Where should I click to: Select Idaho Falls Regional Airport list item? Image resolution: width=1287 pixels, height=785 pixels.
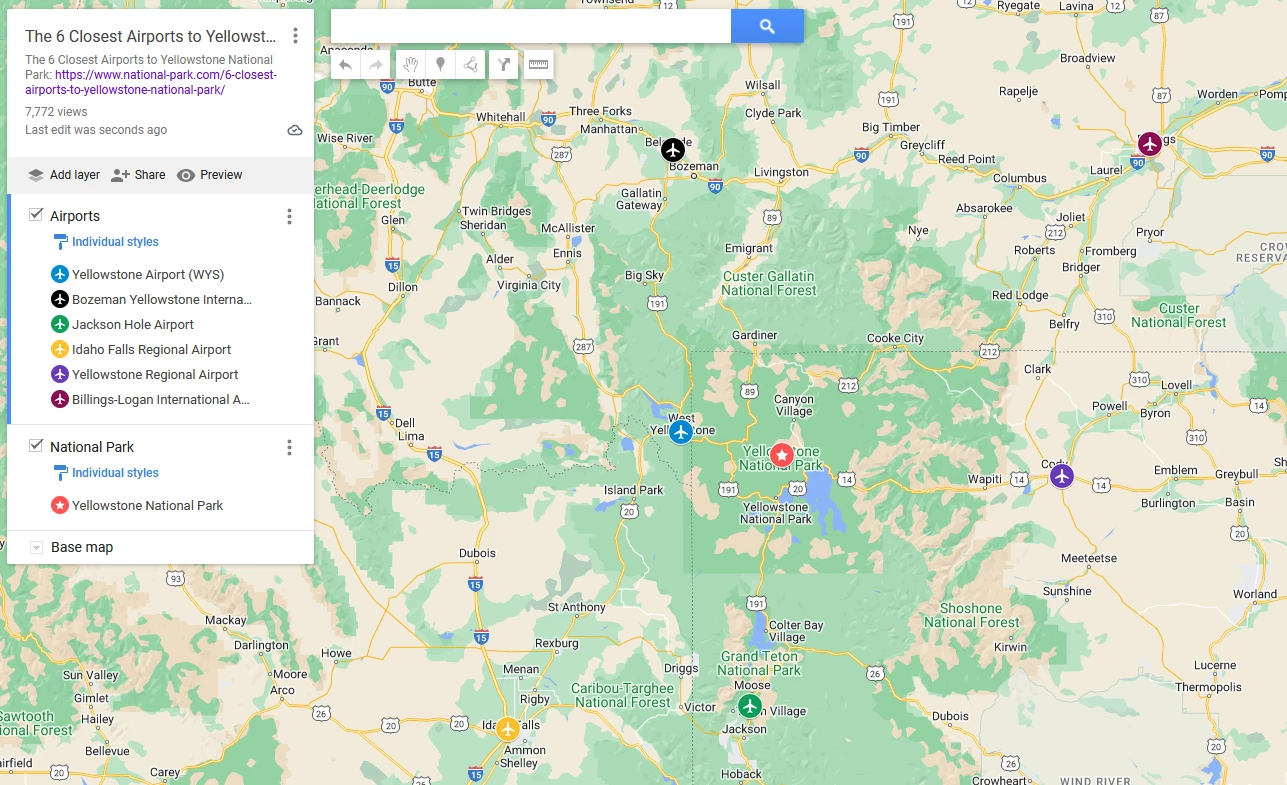[151, 349]
